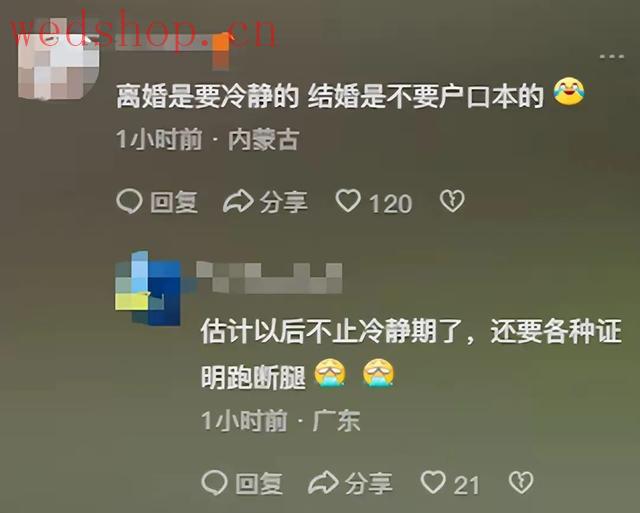The image size is (640, 513).
Task: Tap the share arrow on the first comment
Action: point(238,201)
